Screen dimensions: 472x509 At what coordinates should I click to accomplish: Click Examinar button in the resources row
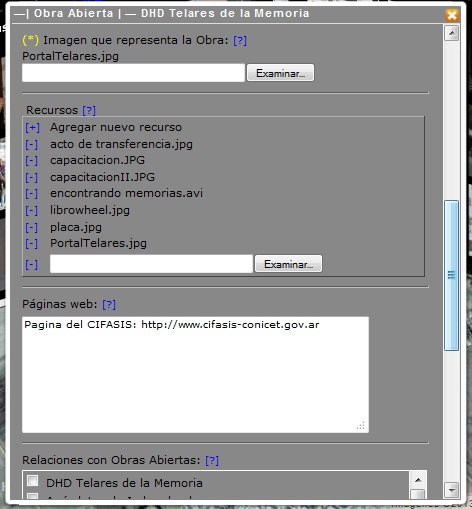[288, 264]
